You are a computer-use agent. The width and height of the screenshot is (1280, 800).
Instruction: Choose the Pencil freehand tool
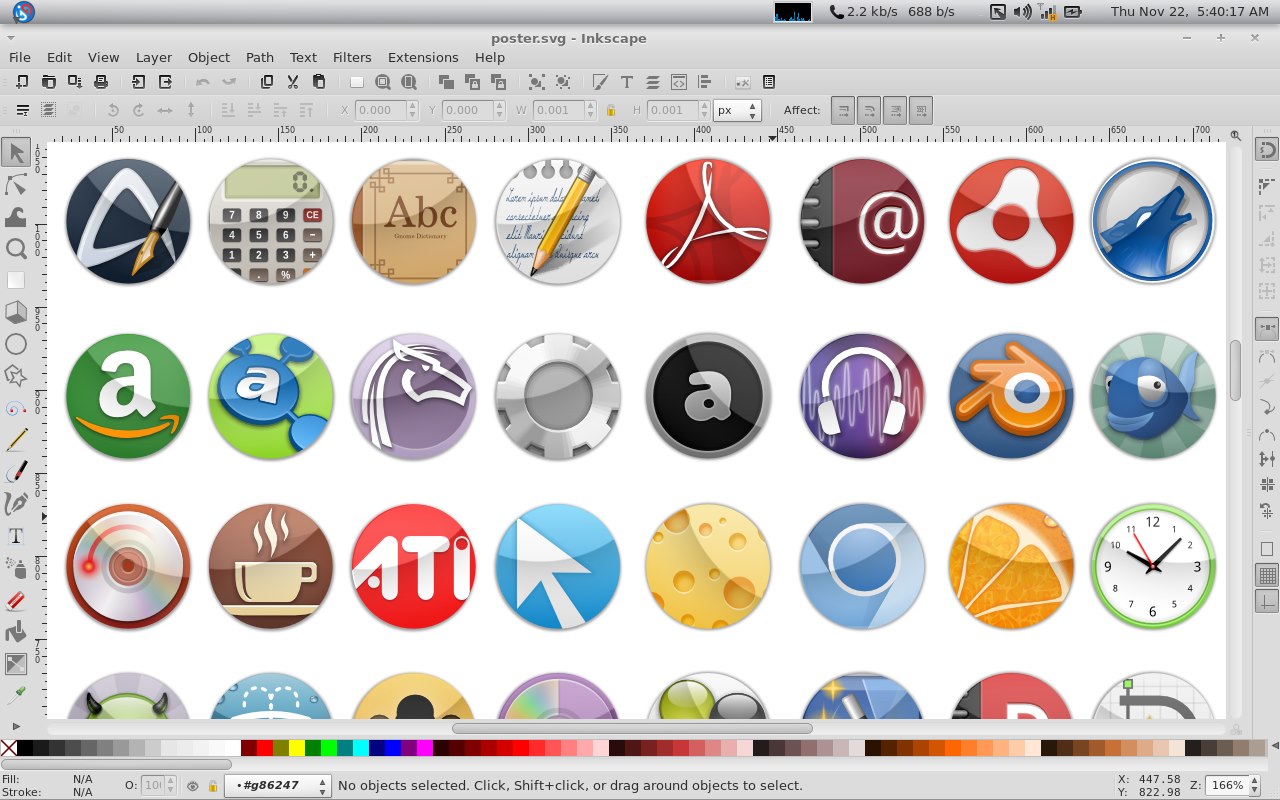(x=16, y=440)
